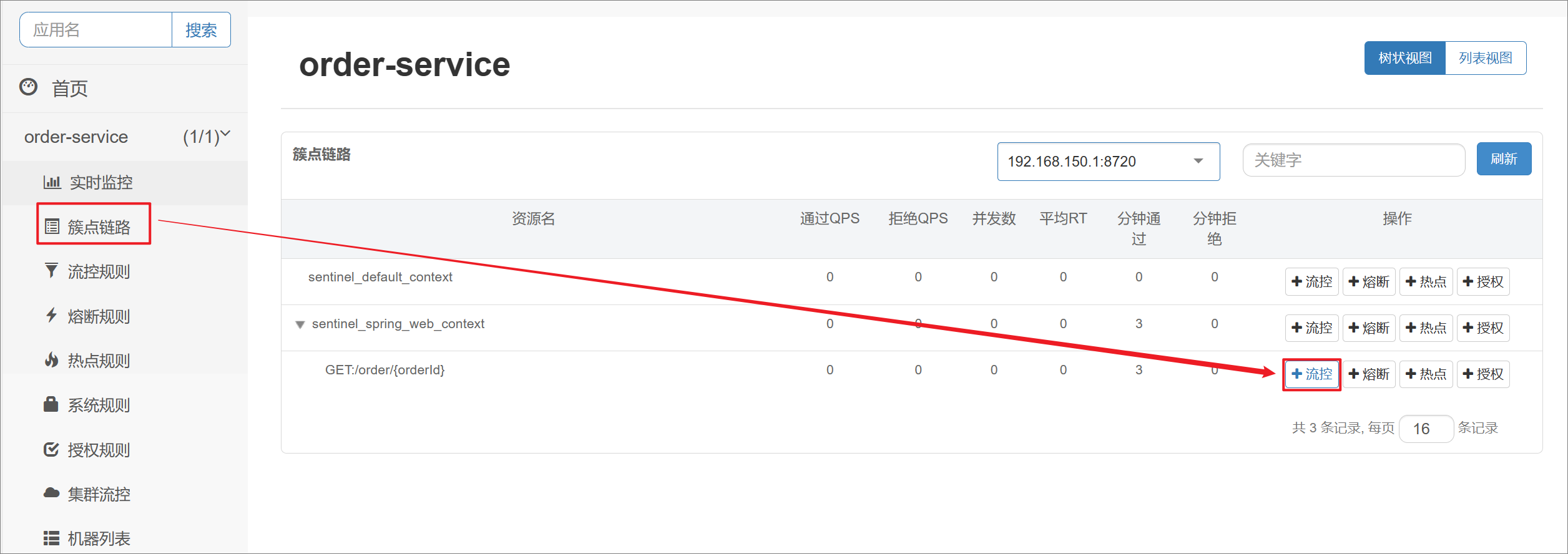Add 授权 rule for sentinel_spring_web_context

(x=1483, y=328)
